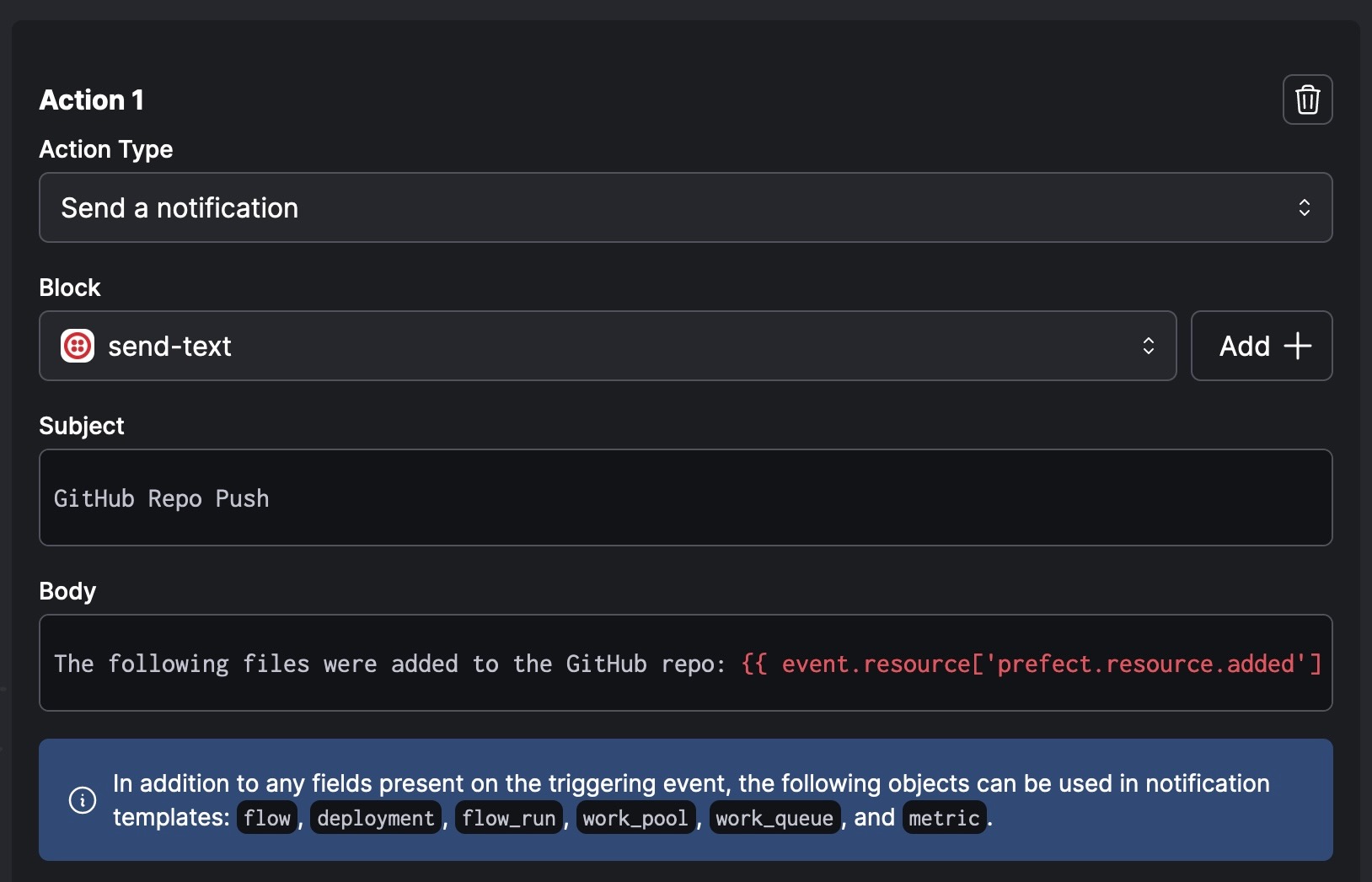Click the Action 1 heading

92,99
